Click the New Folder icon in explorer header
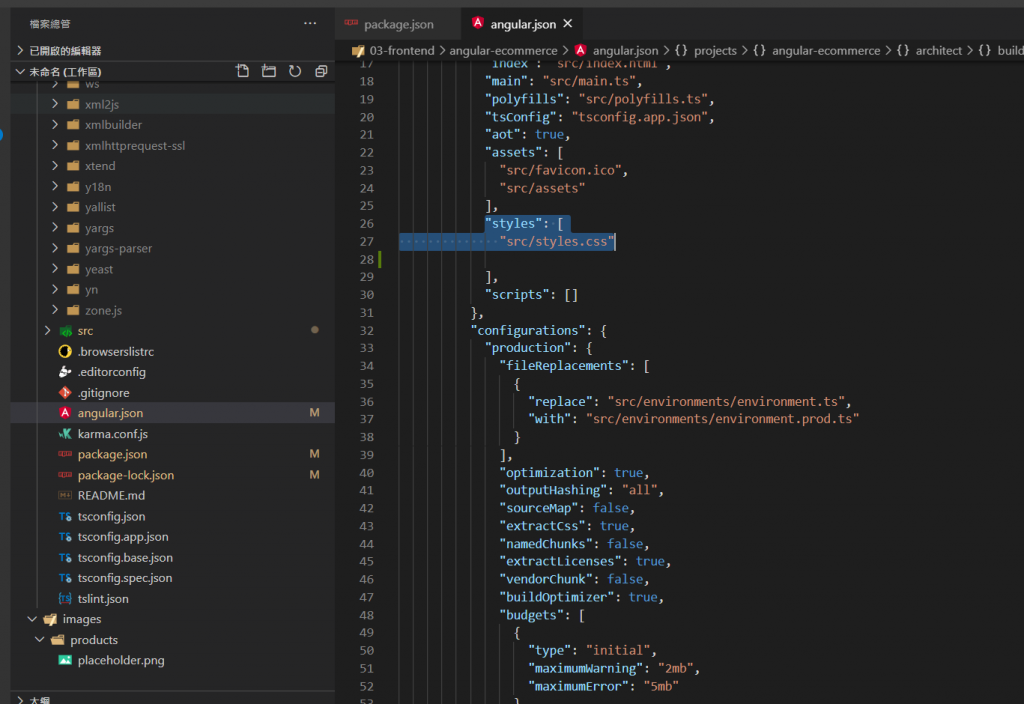This screenshot has width=1024, height=704. [x=268, y=71]
